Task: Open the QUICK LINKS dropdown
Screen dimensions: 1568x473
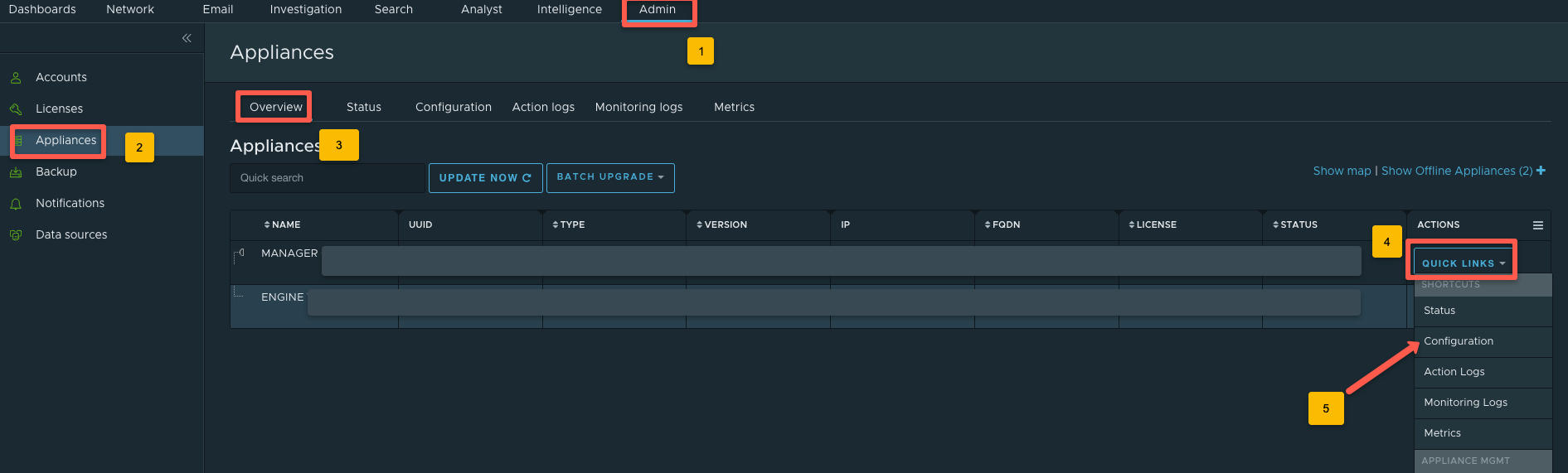Action: pyautogui.click(x=1464, y=263)
